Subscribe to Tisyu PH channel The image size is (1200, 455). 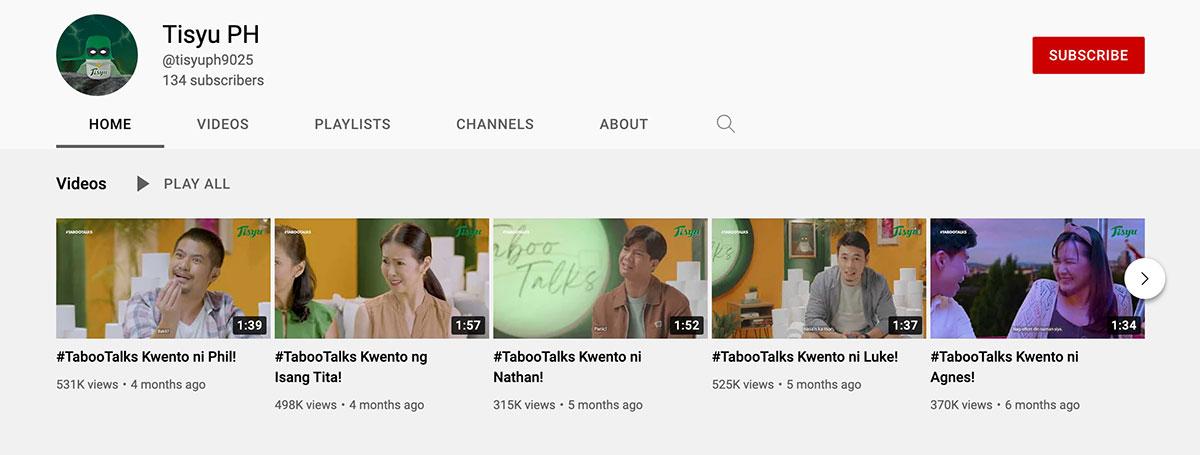(x=1088, y=55)
